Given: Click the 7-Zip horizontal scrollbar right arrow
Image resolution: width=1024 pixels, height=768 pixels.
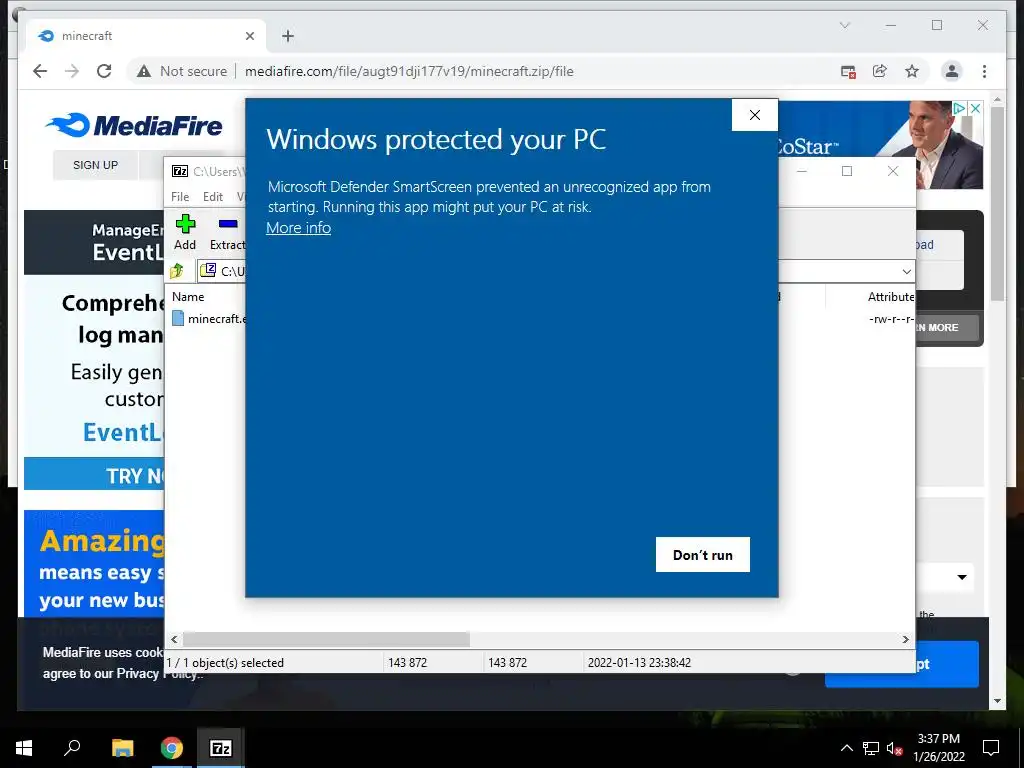Looking at the screenshot, I should pyautogui.click(x=905, y=639).
